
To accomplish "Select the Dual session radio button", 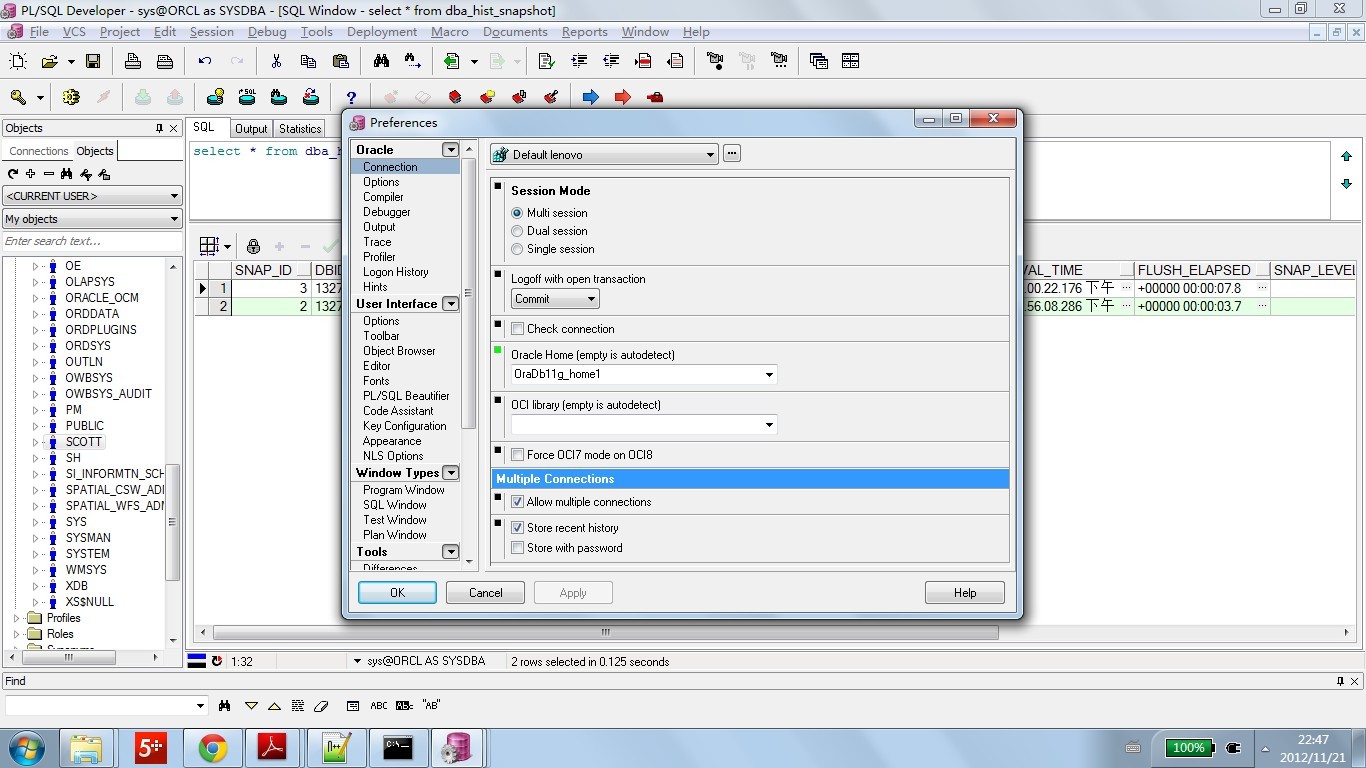I will point(517,231).
